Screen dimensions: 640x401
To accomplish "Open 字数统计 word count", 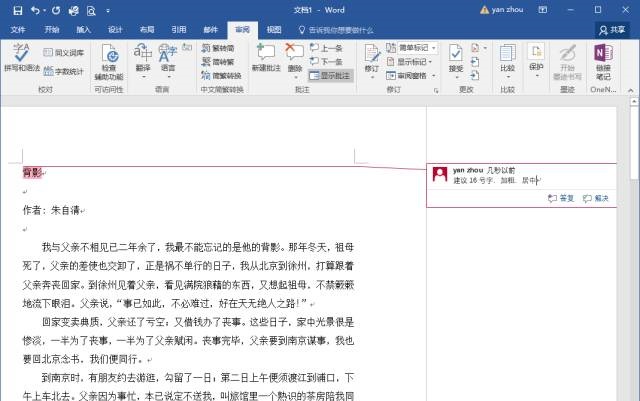I will click(63, 72).
